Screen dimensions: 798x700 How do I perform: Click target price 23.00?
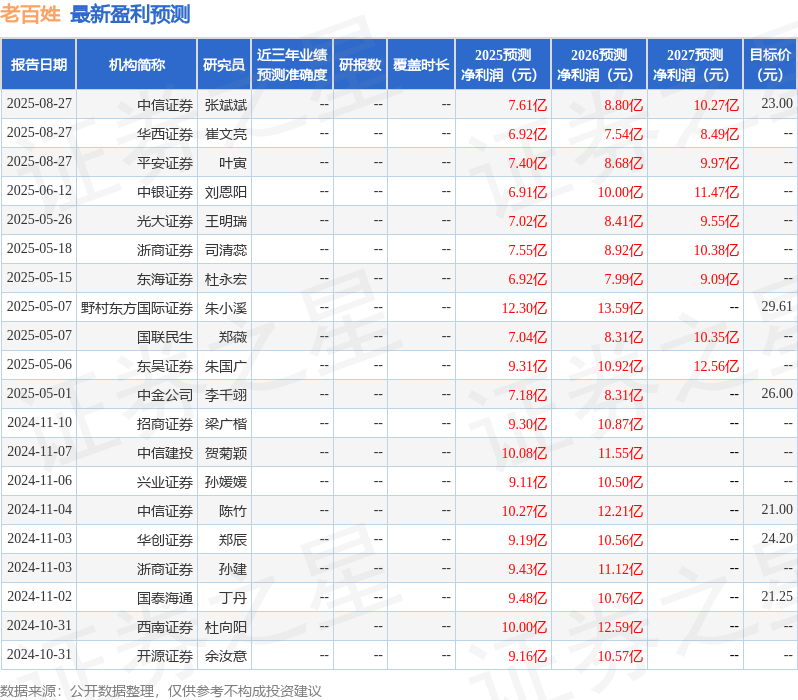point(777,104)
